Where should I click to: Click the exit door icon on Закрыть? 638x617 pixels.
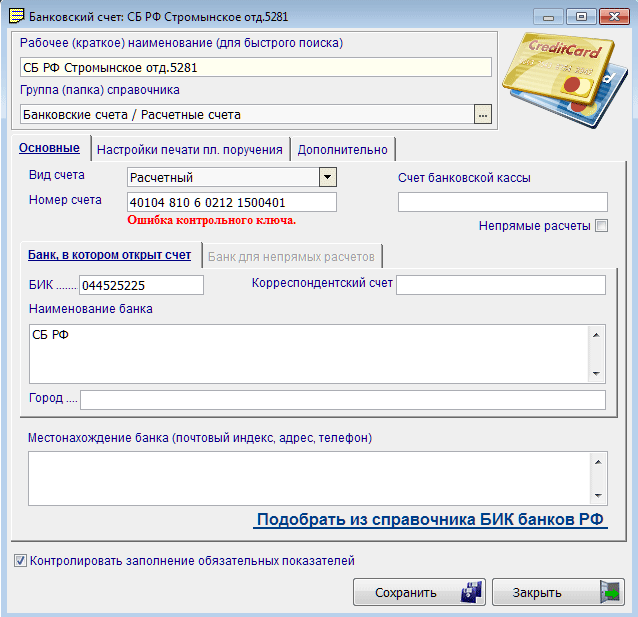point(610,592)
